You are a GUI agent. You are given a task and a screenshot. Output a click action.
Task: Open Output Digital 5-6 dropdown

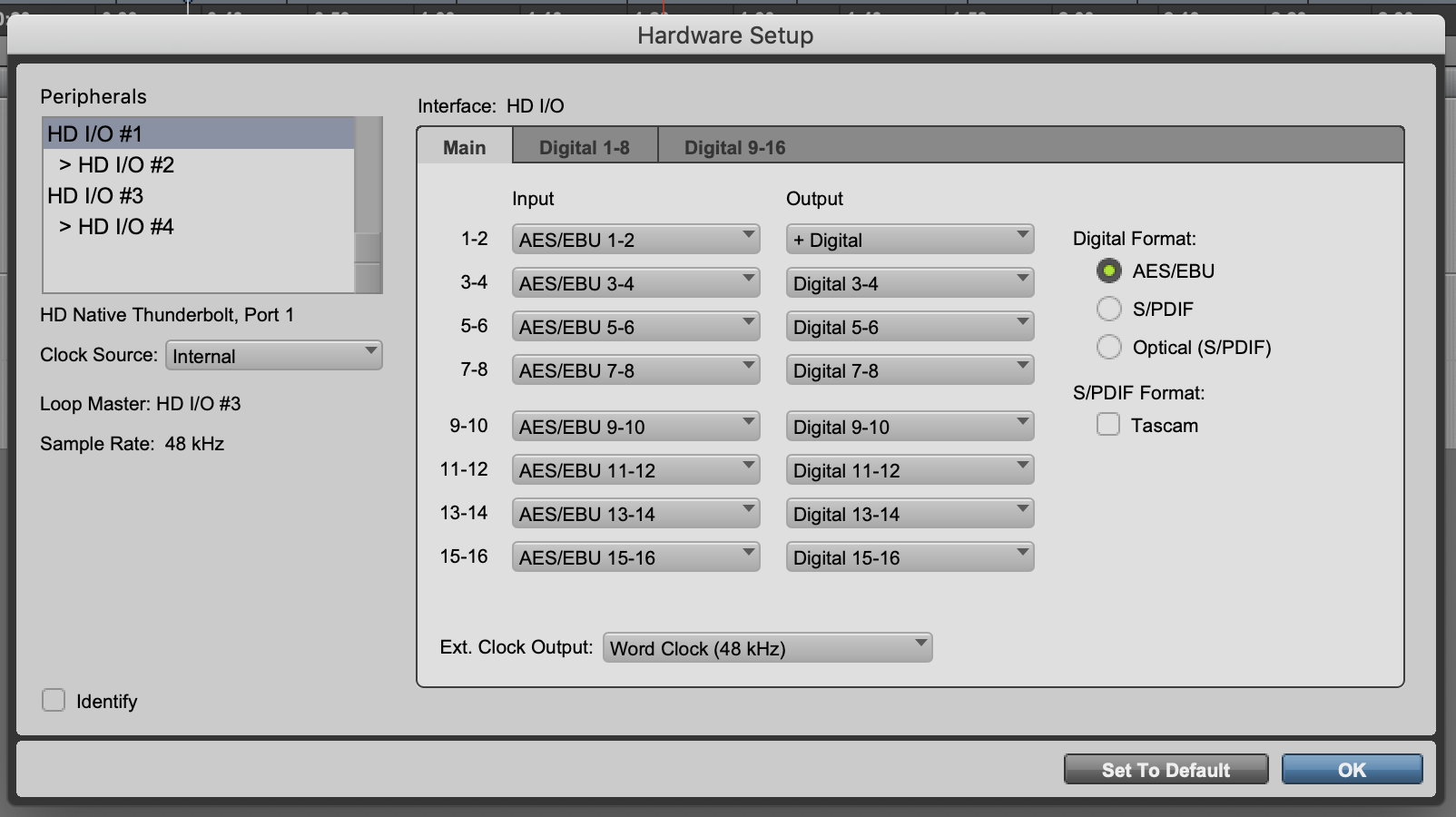point(910,327)
